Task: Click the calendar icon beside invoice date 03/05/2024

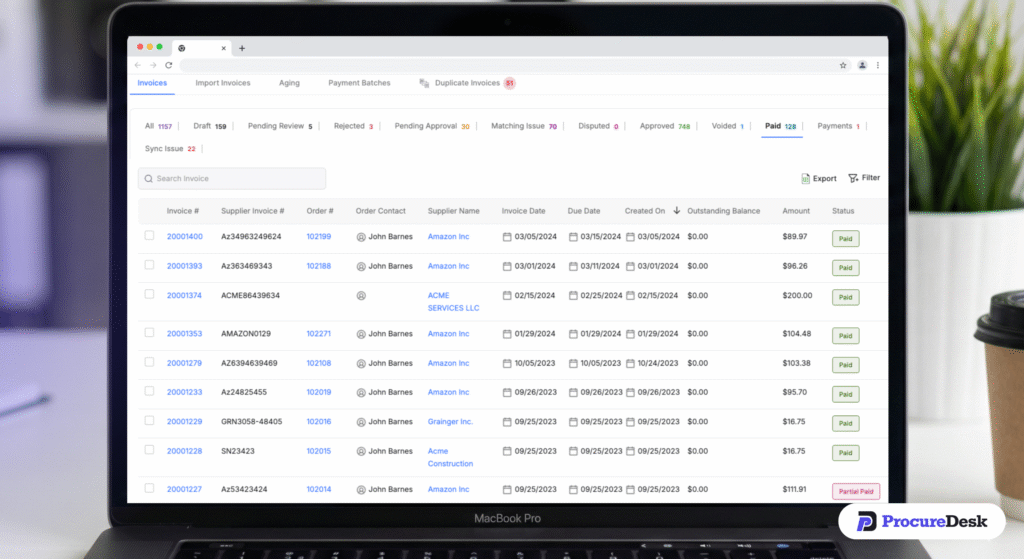Action: click(507, 237)
